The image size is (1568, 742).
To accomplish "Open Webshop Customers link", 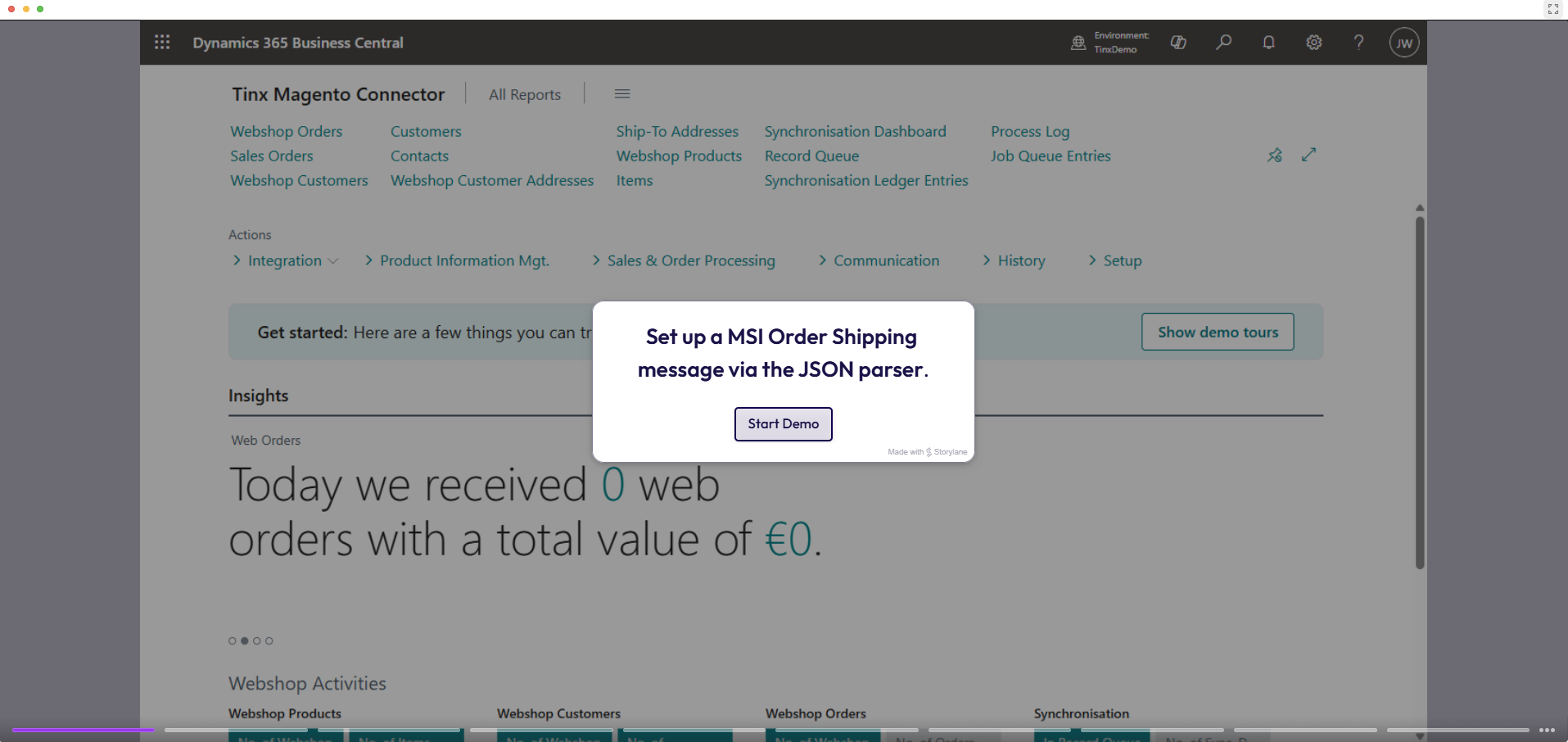I will [299, 180].
